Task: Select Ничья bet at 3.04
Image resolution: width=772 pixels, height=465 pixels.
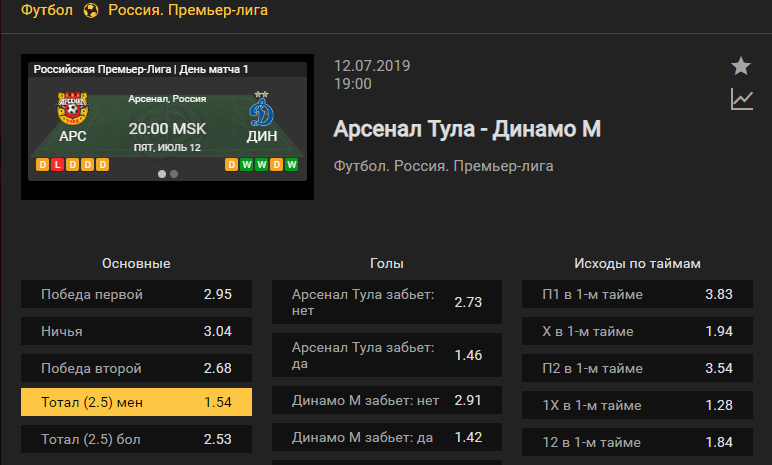Action: point(136,331)
